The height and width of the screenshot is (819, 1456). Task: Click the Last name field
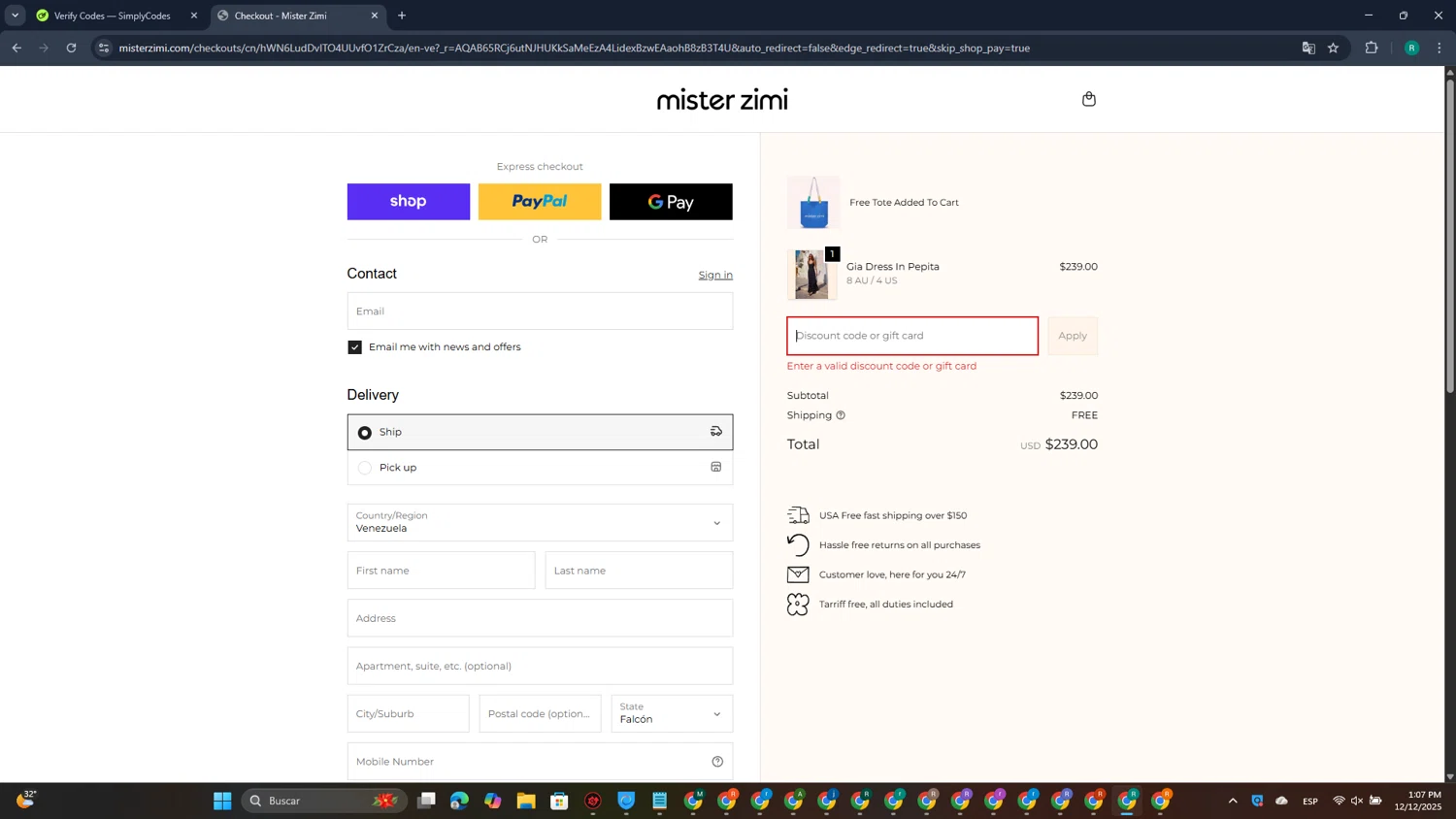pyautogui.click(x=639, y=571)
